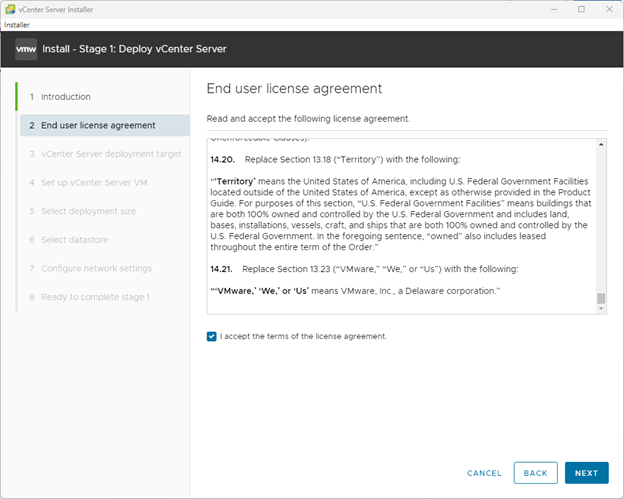The width and height of the screenshot is (624, 499).
Task: Click the license scrollbar thumb
Action: click(x=601, y=298)
